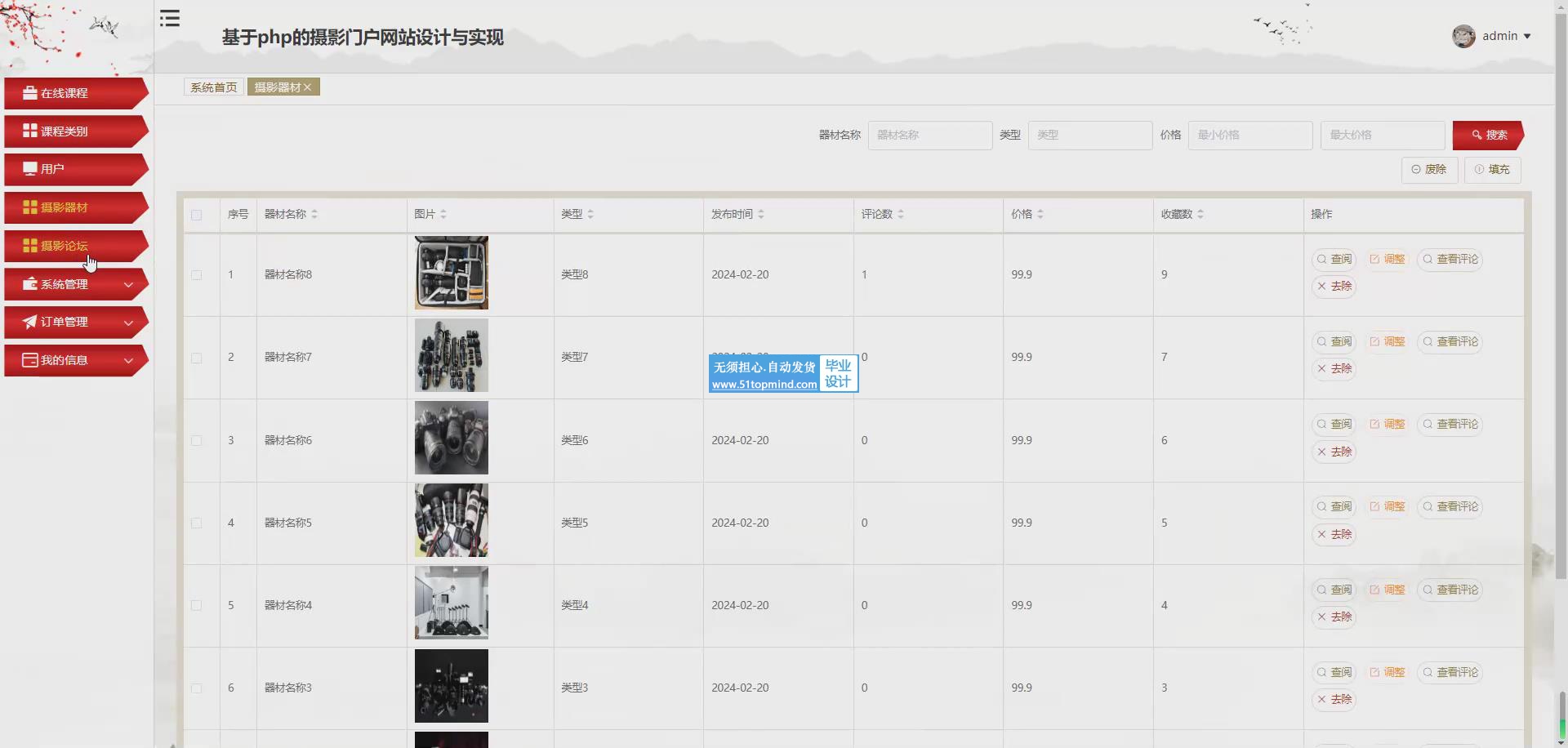Viewport: 1568px width, 748px height.
Task: Open the admin user dropdown
Action: tap(1506, 36)
